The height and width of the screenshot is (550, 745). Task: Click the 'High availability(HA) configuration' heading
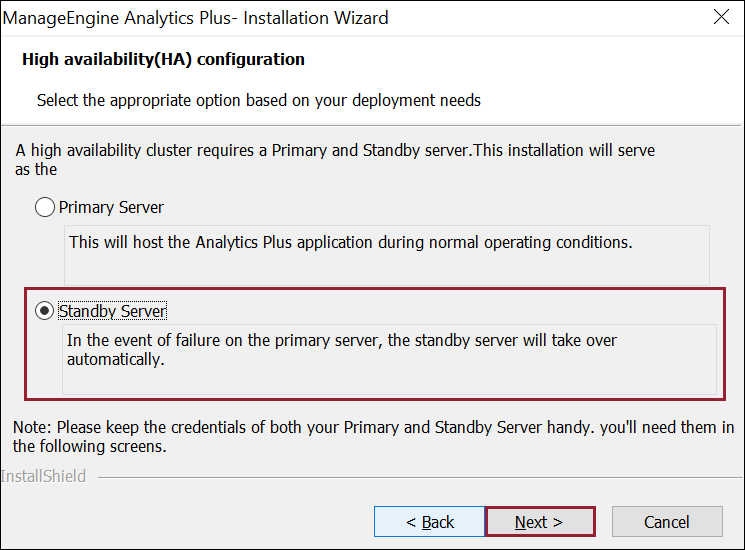(163, 60)
